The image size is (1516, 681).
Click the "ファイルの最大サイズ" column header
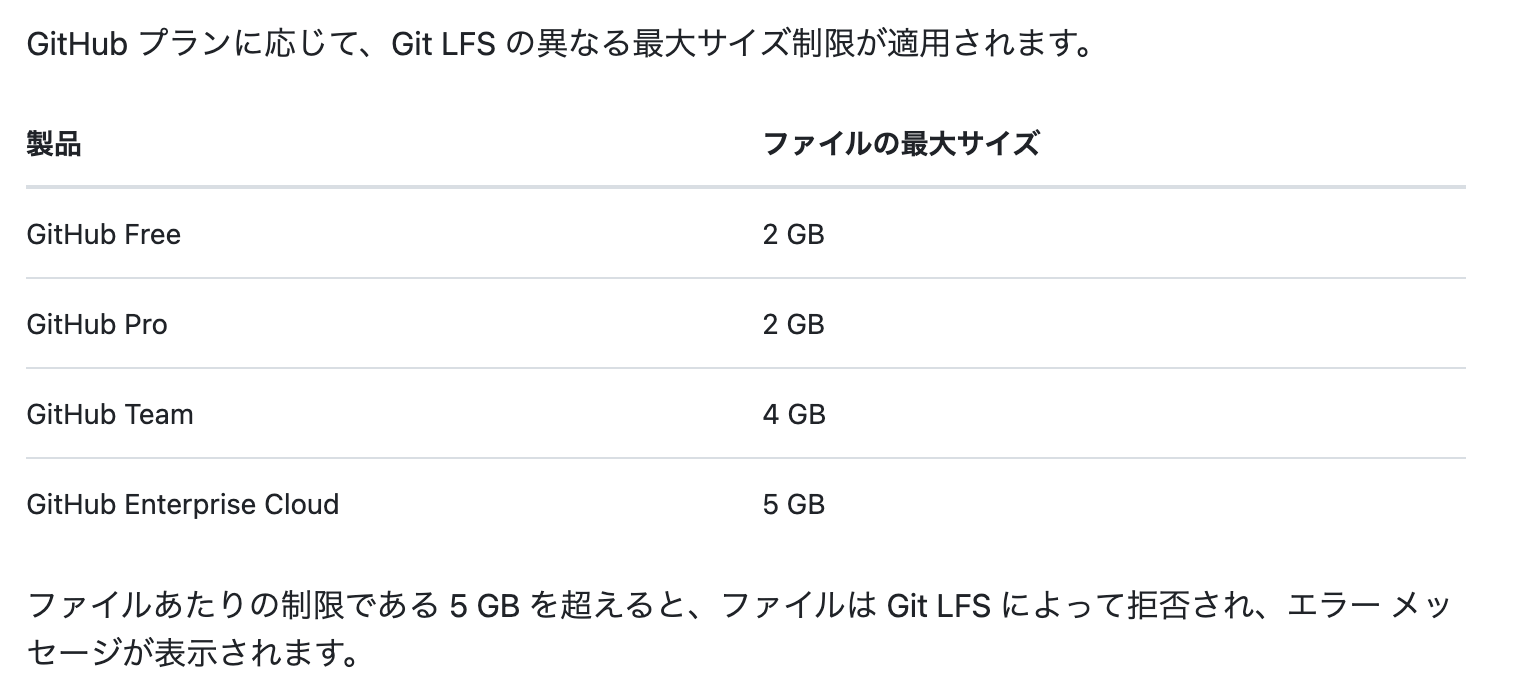click(900, 144)
